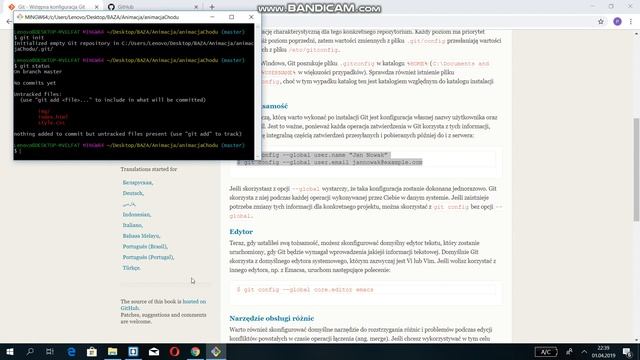Click the A/C battery indicator
This screenshot has width=640, height=360.
[546, 351]
